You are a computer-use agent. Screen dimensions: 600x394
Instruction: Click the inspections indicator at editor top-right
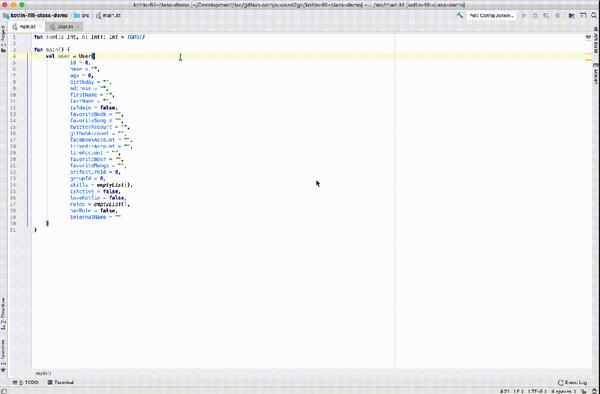[x=588, y=37]
